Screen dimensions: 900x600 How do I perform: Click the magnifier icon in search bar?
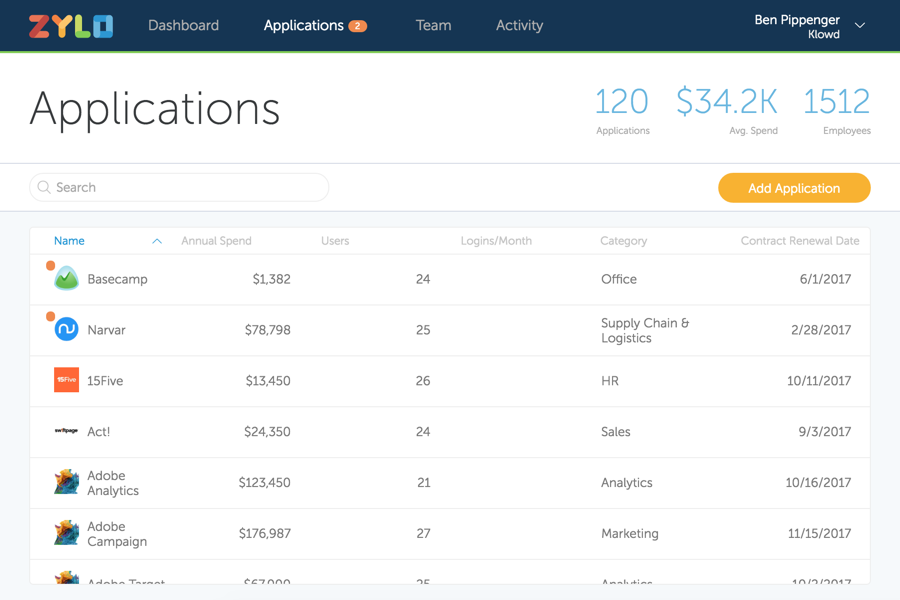[44, 187]
